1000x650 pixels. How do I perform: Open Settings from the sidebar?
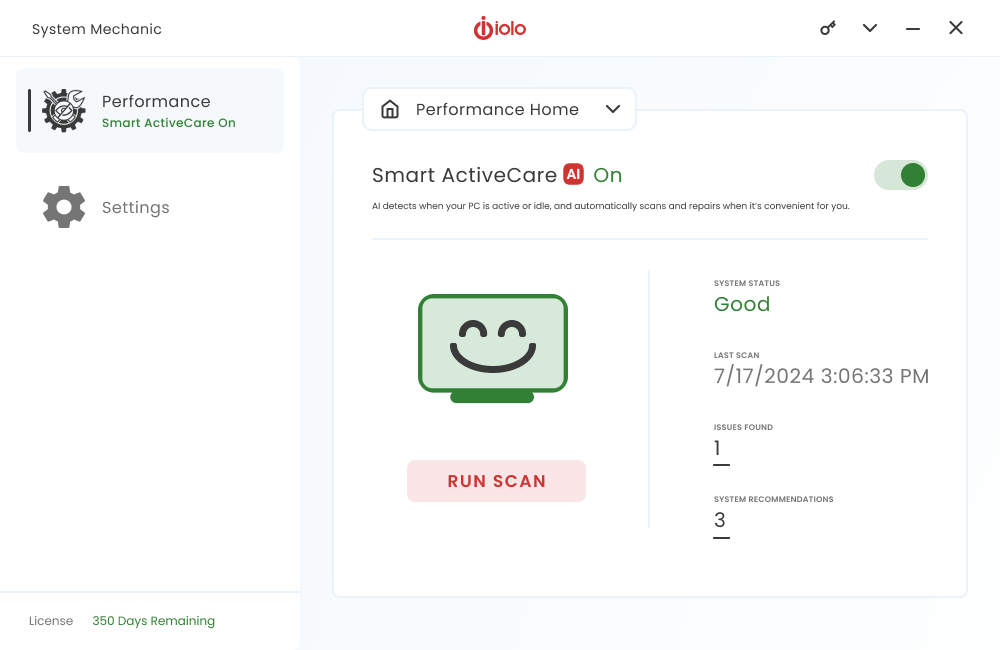[136, 208]
